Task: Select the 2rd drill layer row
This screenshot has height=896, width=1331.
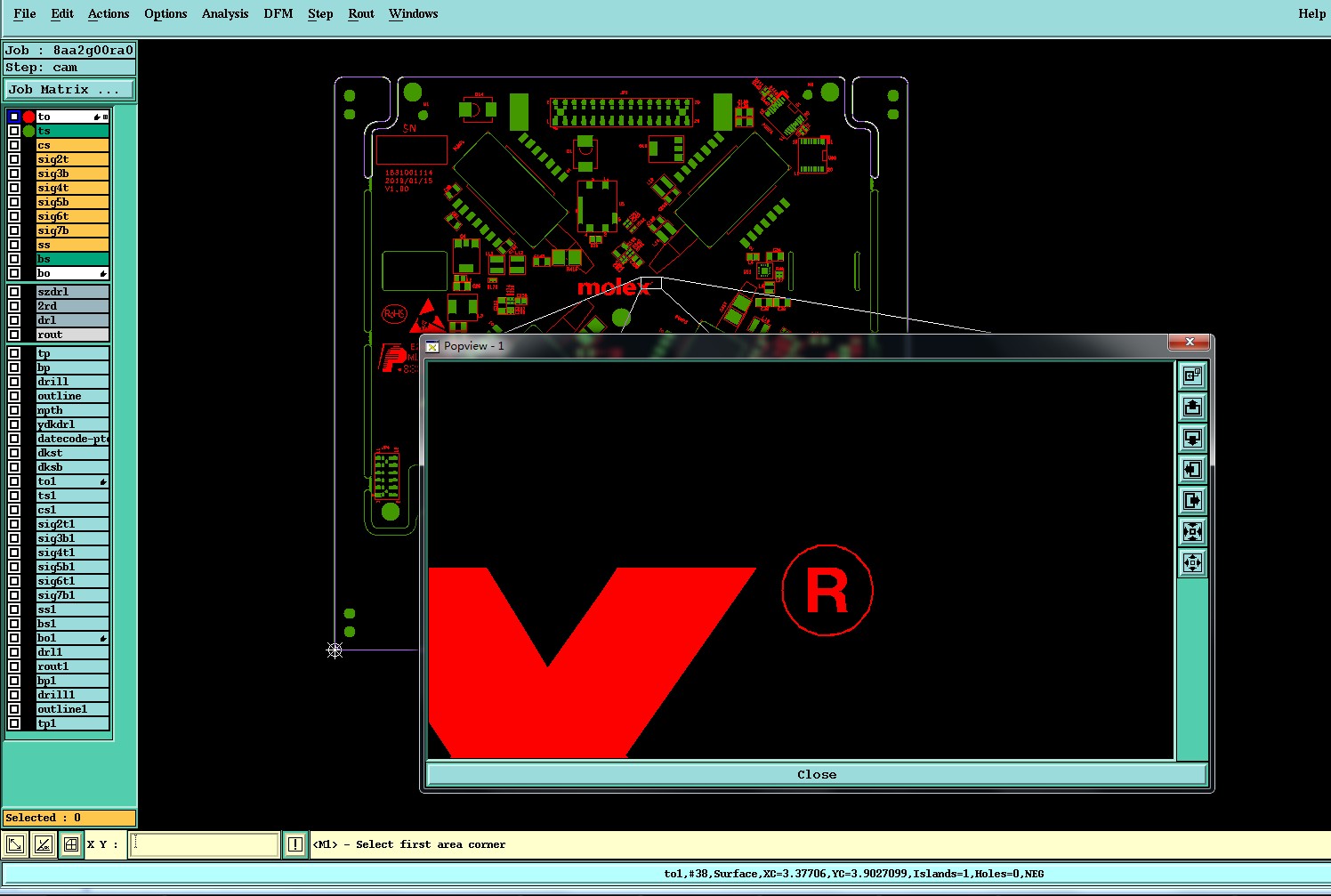Action: (x=72, y=306)
